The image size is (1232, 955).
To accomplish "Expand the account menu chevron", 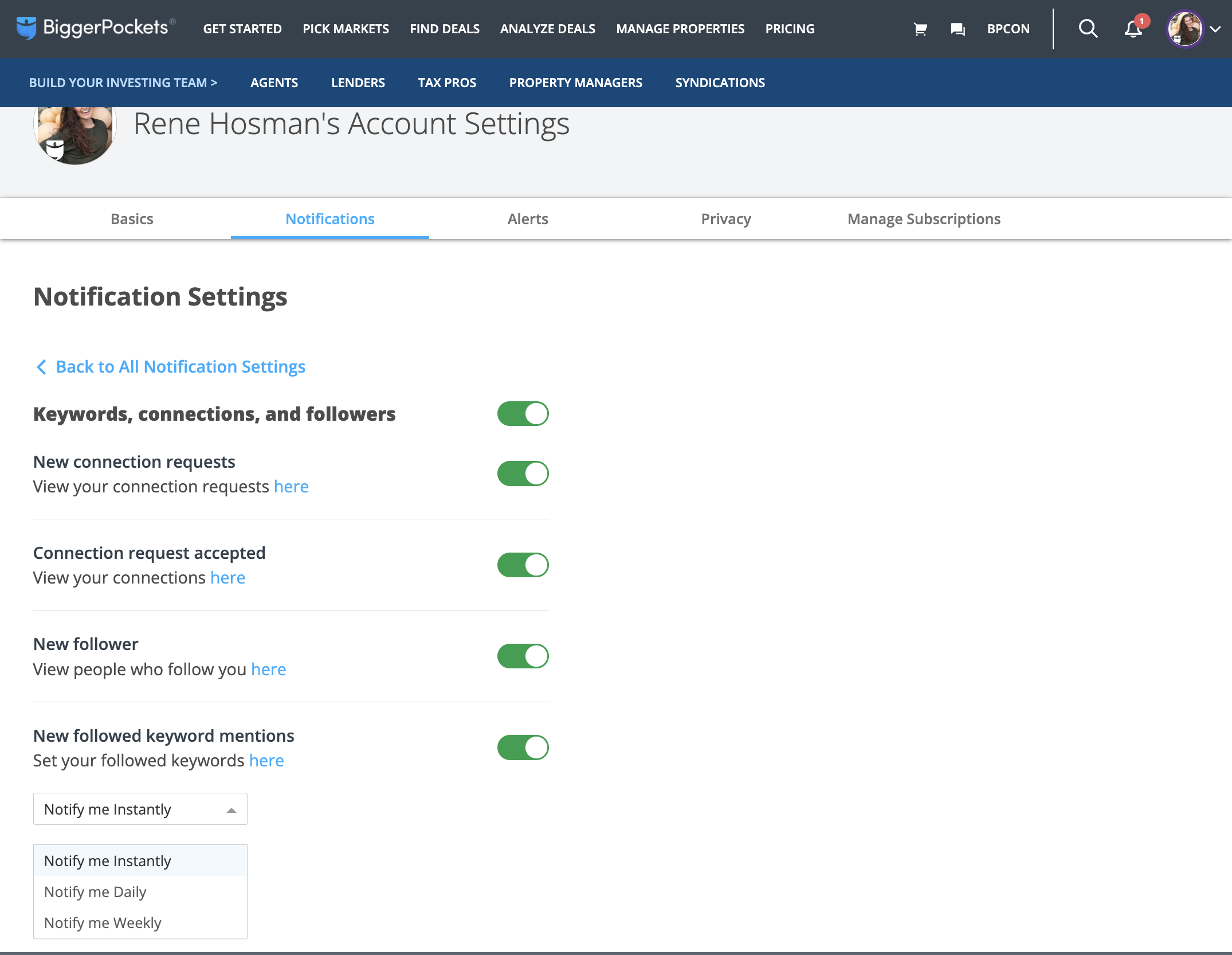I will click(x=1215, y=29).
